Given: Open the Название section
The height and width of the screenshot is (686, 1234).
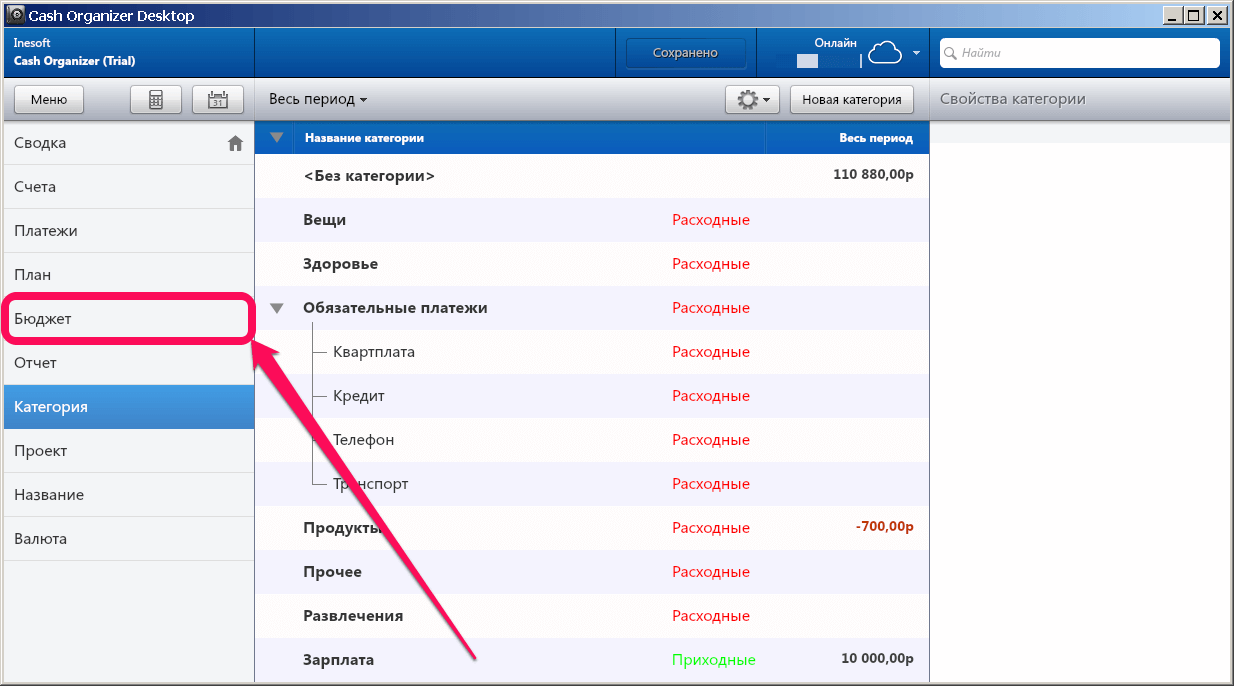Looking at the screenshot, I should pyautogui.click(x=127, y=495).
